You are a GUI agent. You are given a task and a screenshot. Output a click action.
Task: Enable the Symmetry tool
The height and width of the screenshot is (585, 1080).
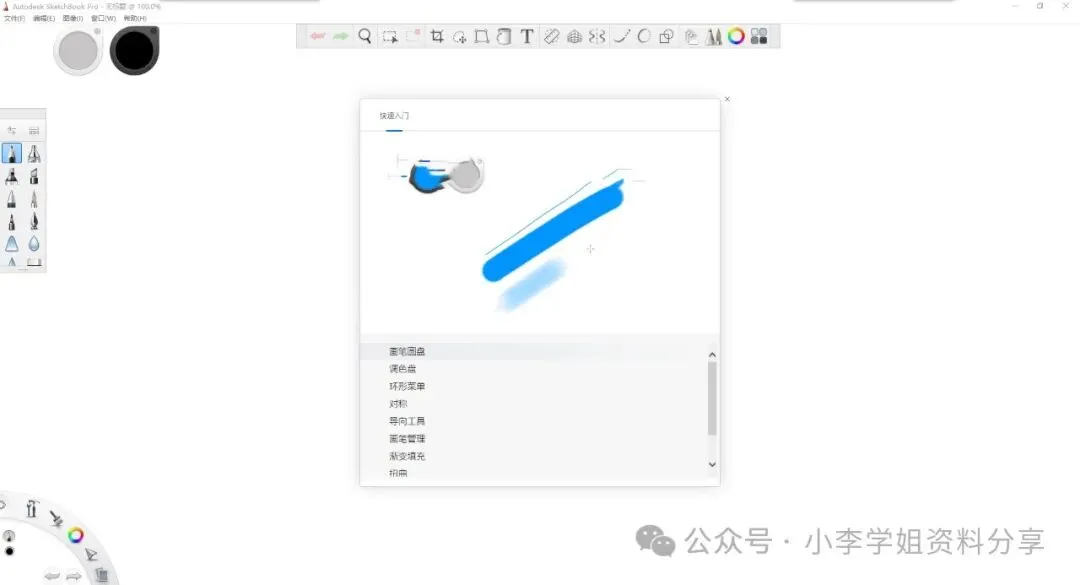(597, 37)
